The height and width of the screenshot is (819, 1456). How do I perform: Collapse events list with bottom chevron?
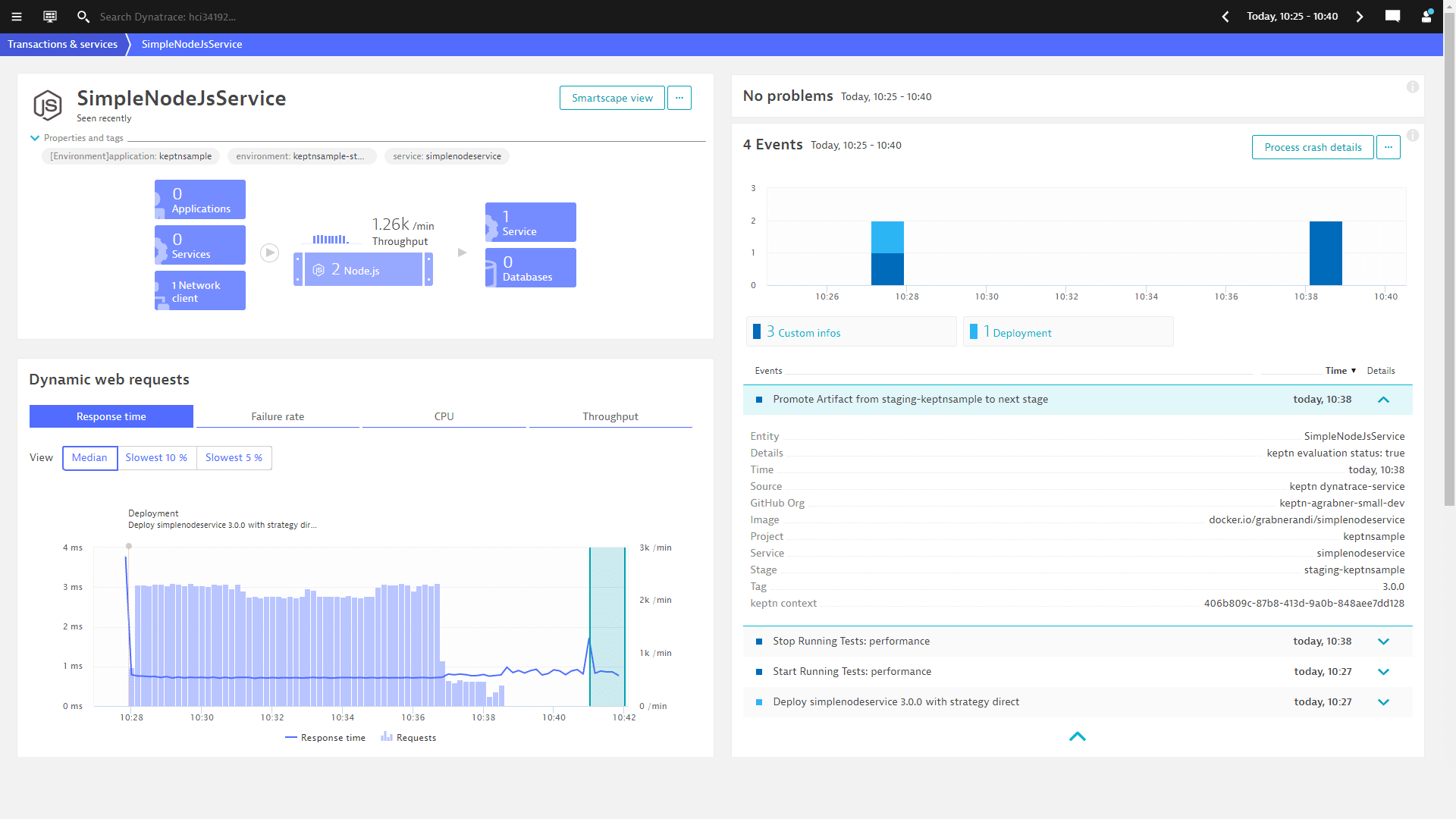tap(1078, 736)
